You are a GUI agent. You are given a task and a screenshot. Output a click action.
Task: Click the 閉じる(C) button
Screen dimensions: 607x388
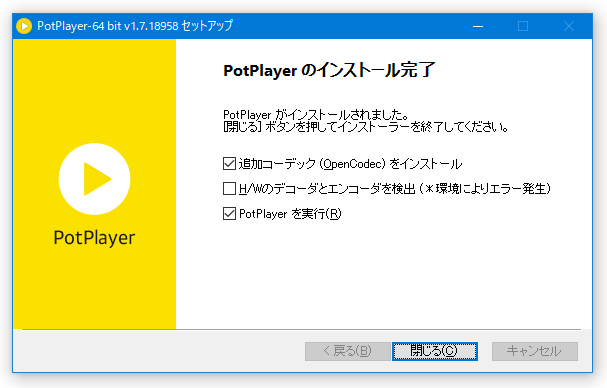point(435,351)
